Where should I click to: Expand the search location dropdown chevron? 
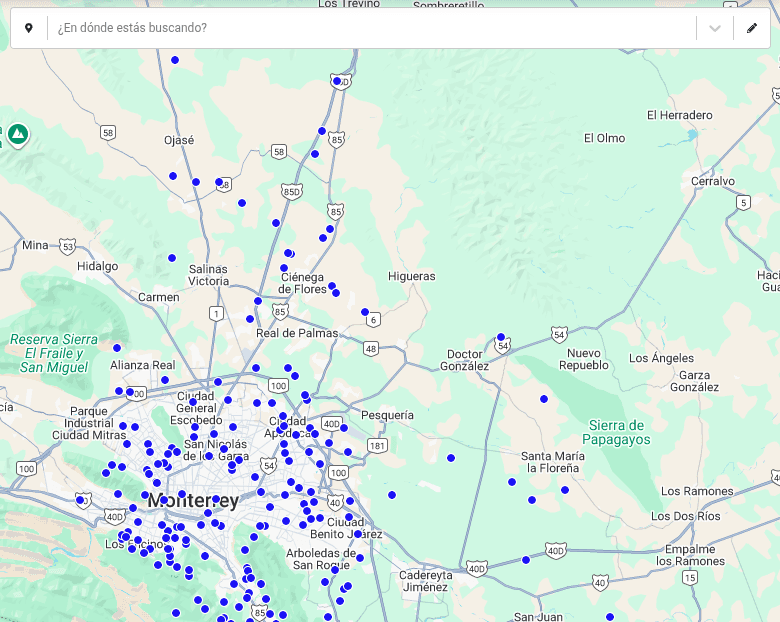[715, 28]
